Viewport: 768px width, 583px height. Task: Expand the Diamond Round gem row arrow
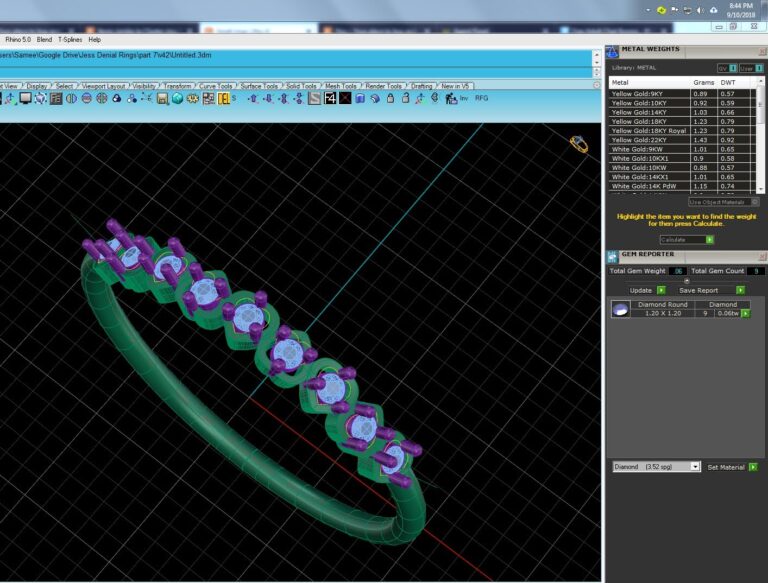coord(745,314)
